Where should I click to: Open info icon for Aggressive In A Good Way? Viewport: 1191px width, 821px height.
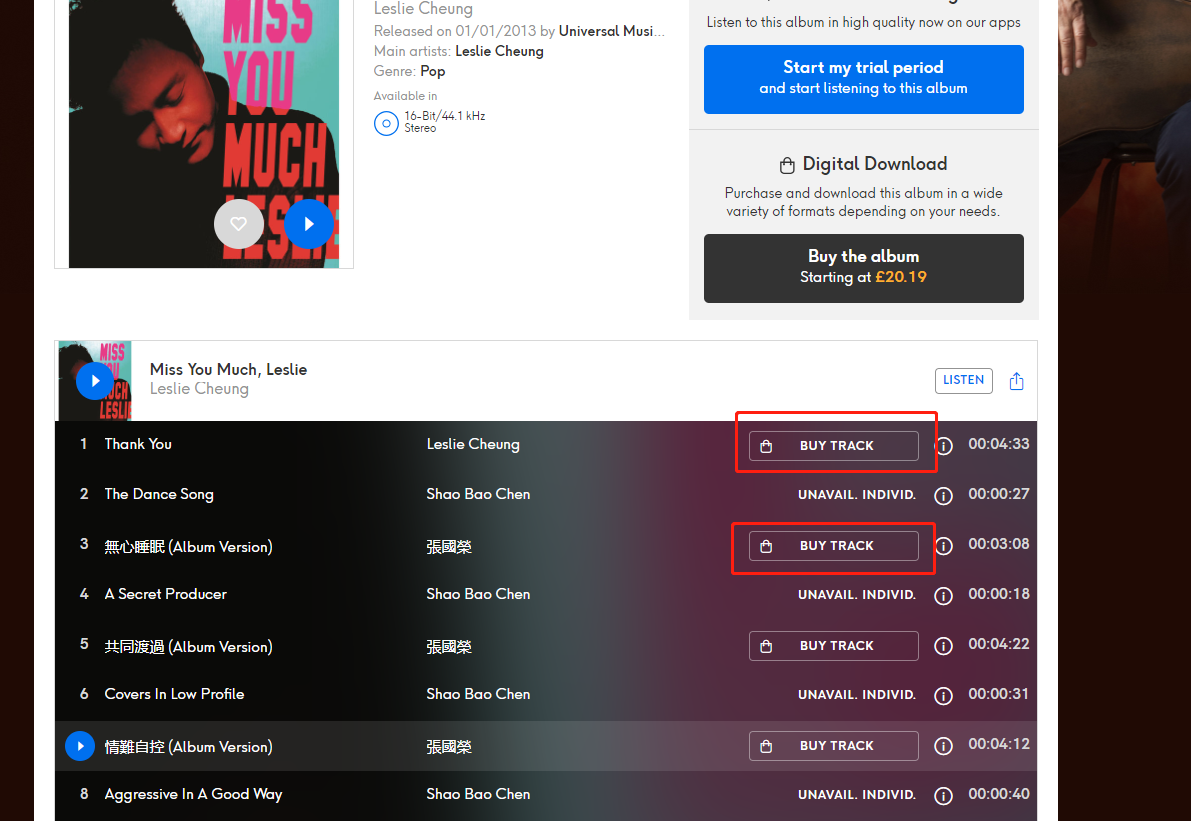tap(943, 796)
